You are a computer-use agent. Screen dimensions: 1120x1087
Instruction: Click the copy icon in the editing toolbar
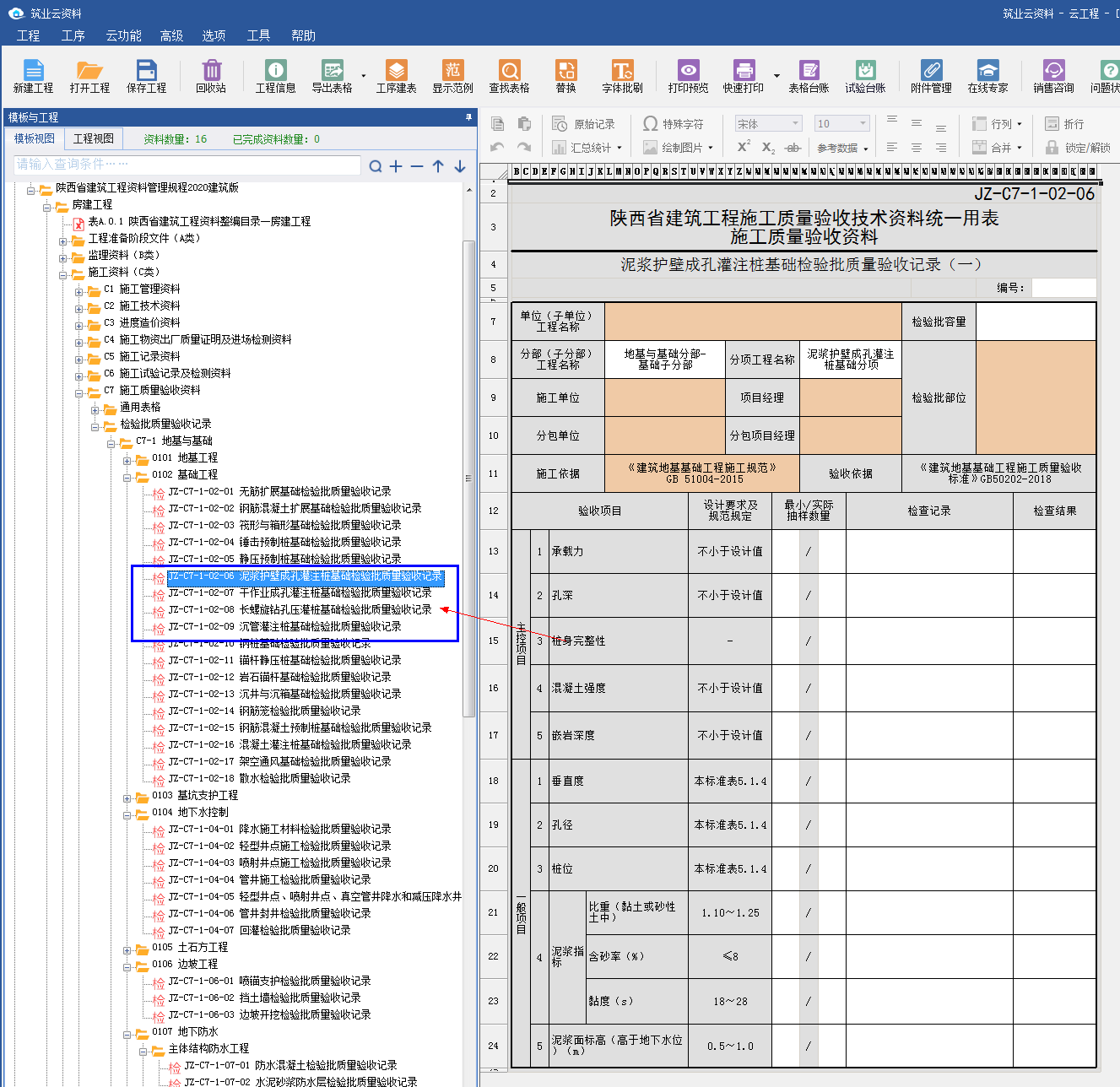[498, 124]
